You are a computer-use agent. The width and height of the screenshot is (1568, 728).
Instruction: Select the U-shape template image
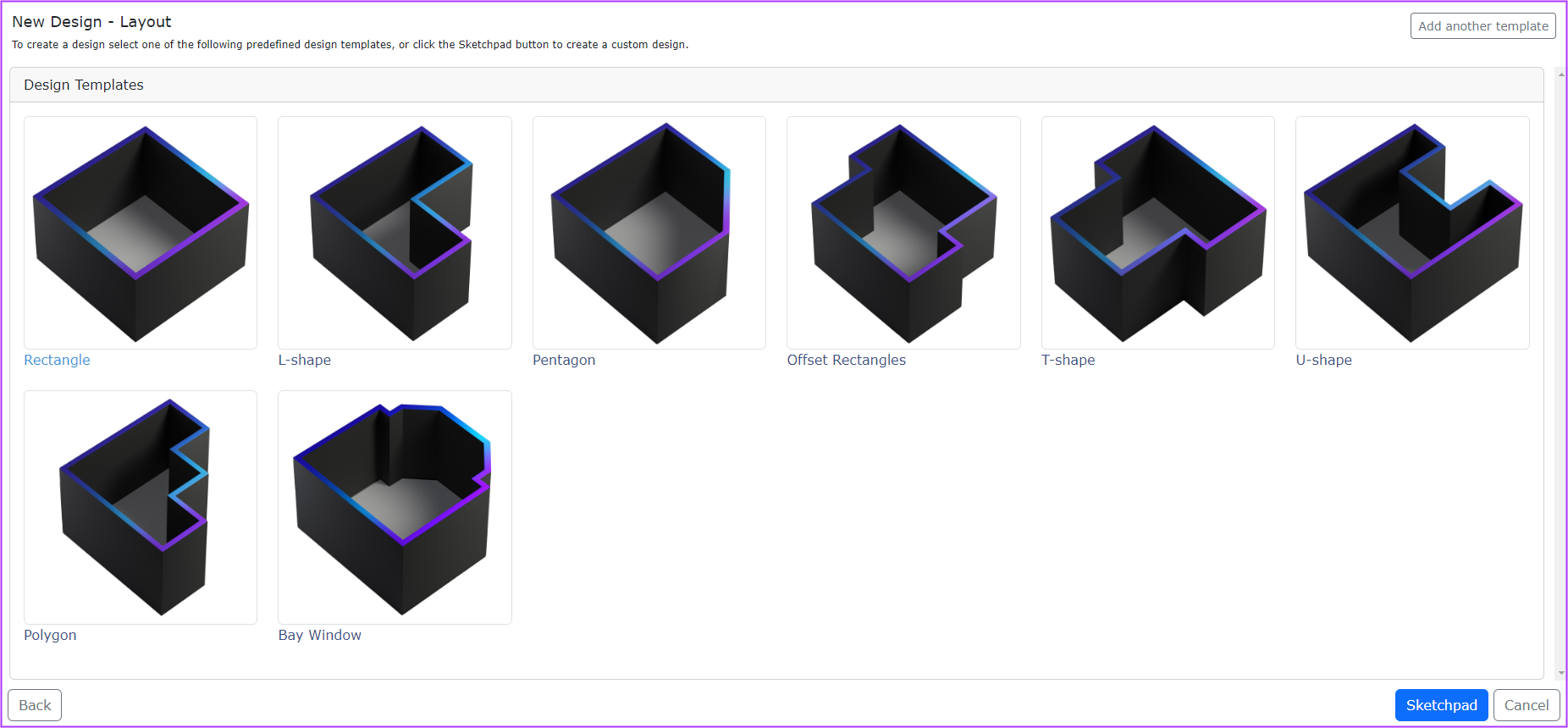pos(1412,233)
